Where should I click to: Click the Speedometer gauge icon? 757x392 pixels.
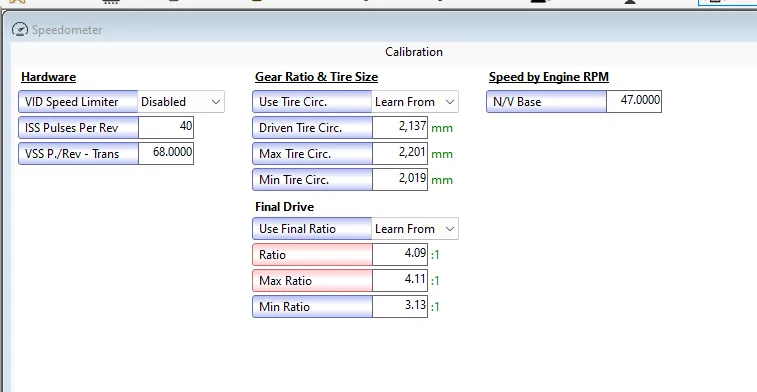click(20, 29)
